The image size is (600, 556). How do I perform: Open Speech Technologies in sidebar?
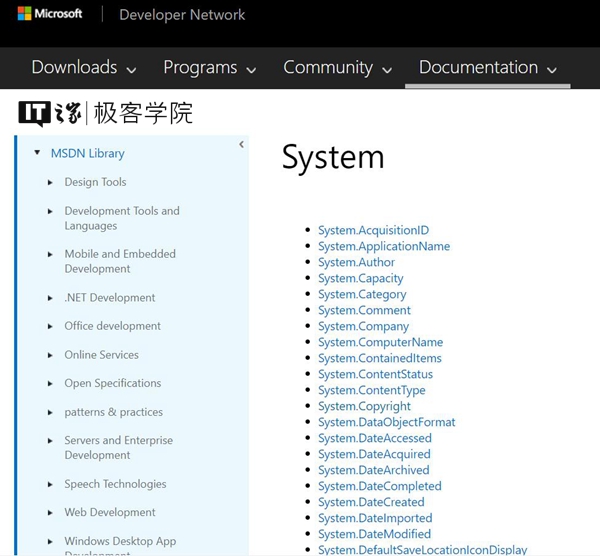[x=115, y=484]
